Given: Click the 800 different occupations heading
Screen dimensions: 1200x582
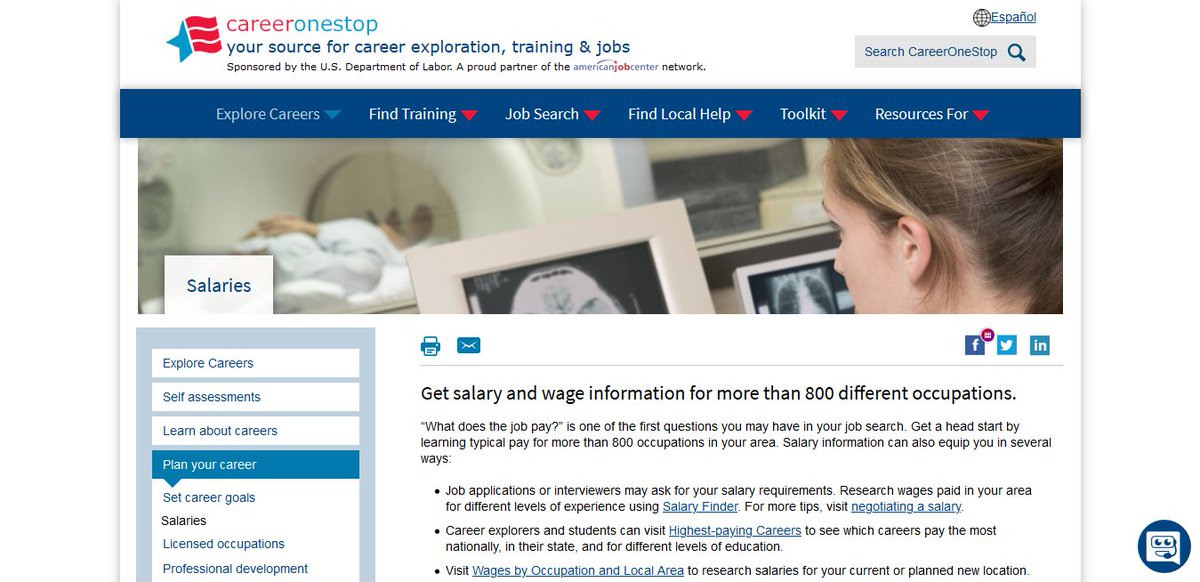Looking at the screenshot, I should [718, 393].
